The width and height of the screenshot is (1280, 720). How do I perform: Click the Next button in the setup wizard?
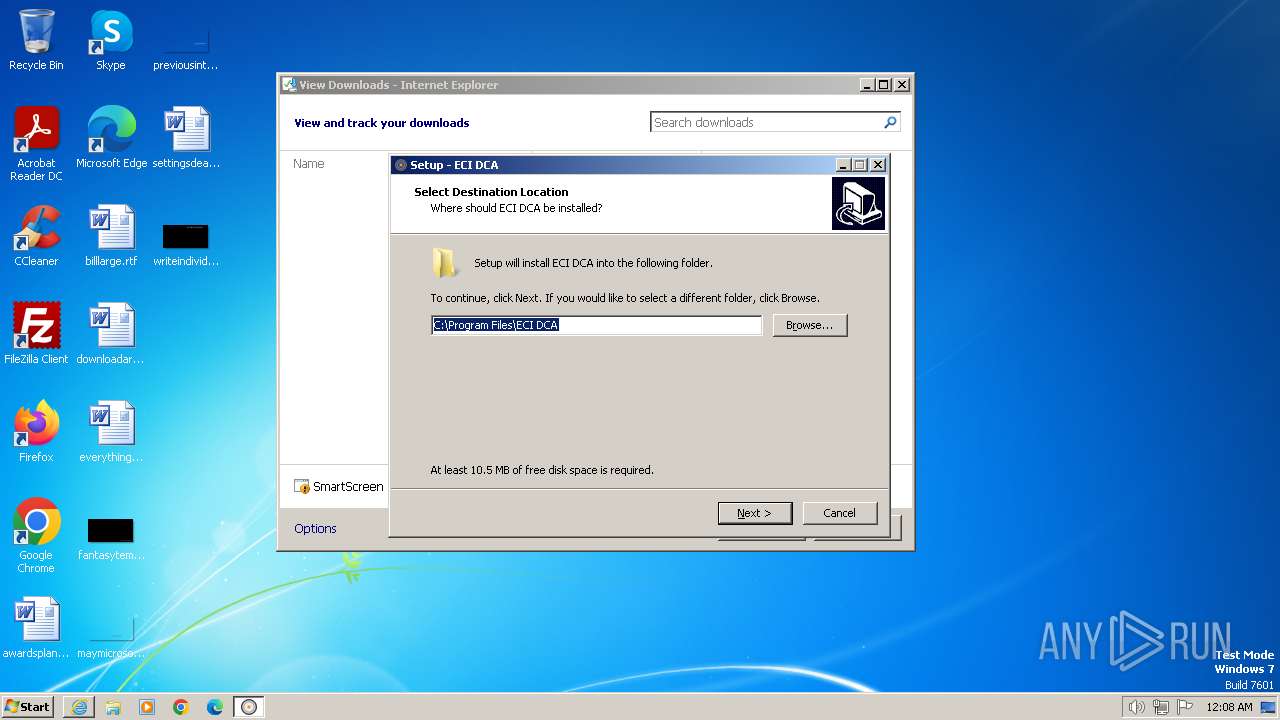(755, 513)
